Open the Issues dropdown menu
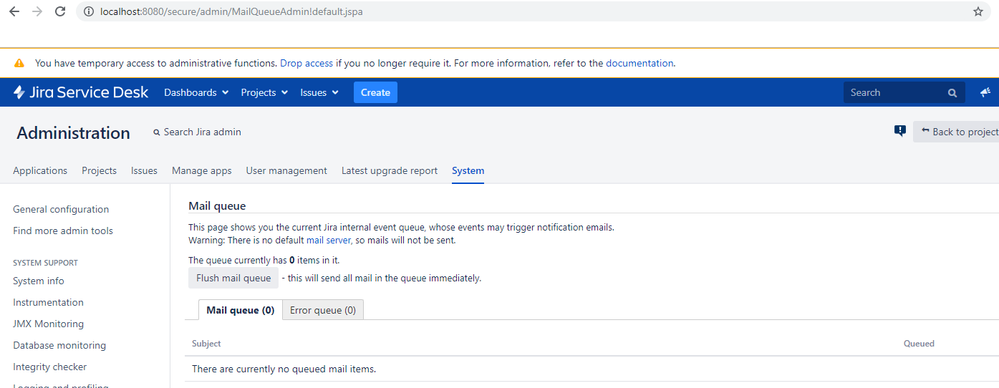Viewport: 999px width, 388px height. tap(319, 92)
